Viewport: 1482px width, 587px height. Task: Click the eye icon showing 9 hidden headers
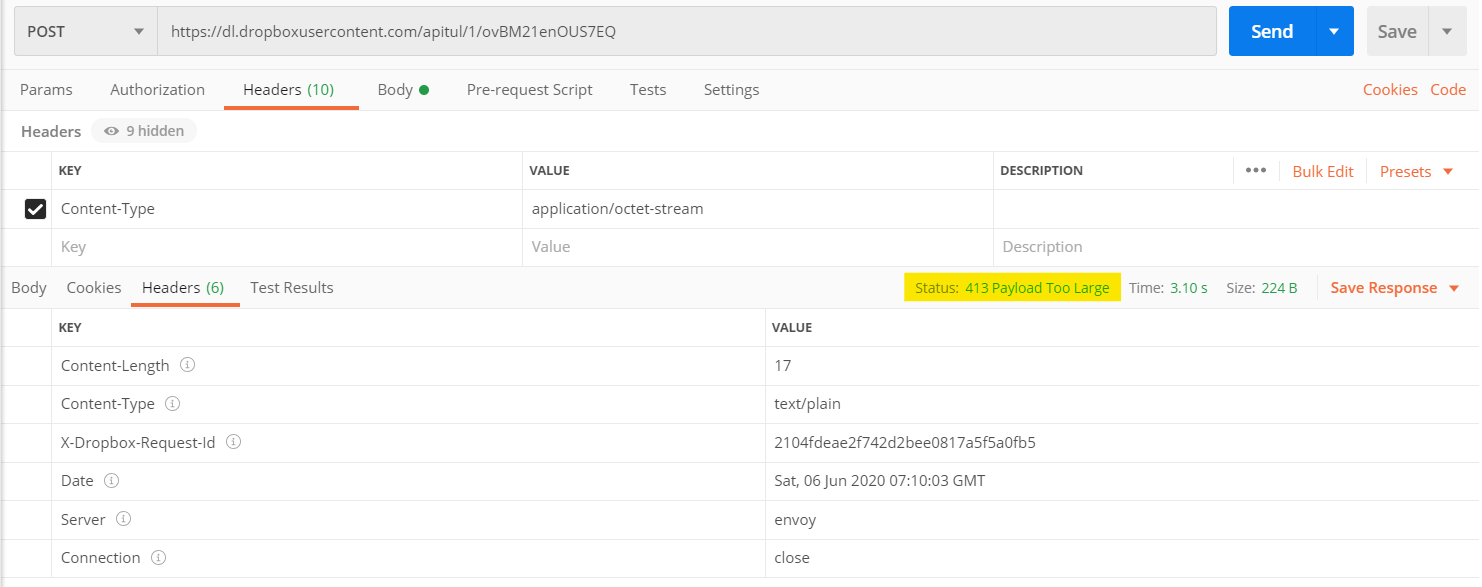(x=113, y=130)
